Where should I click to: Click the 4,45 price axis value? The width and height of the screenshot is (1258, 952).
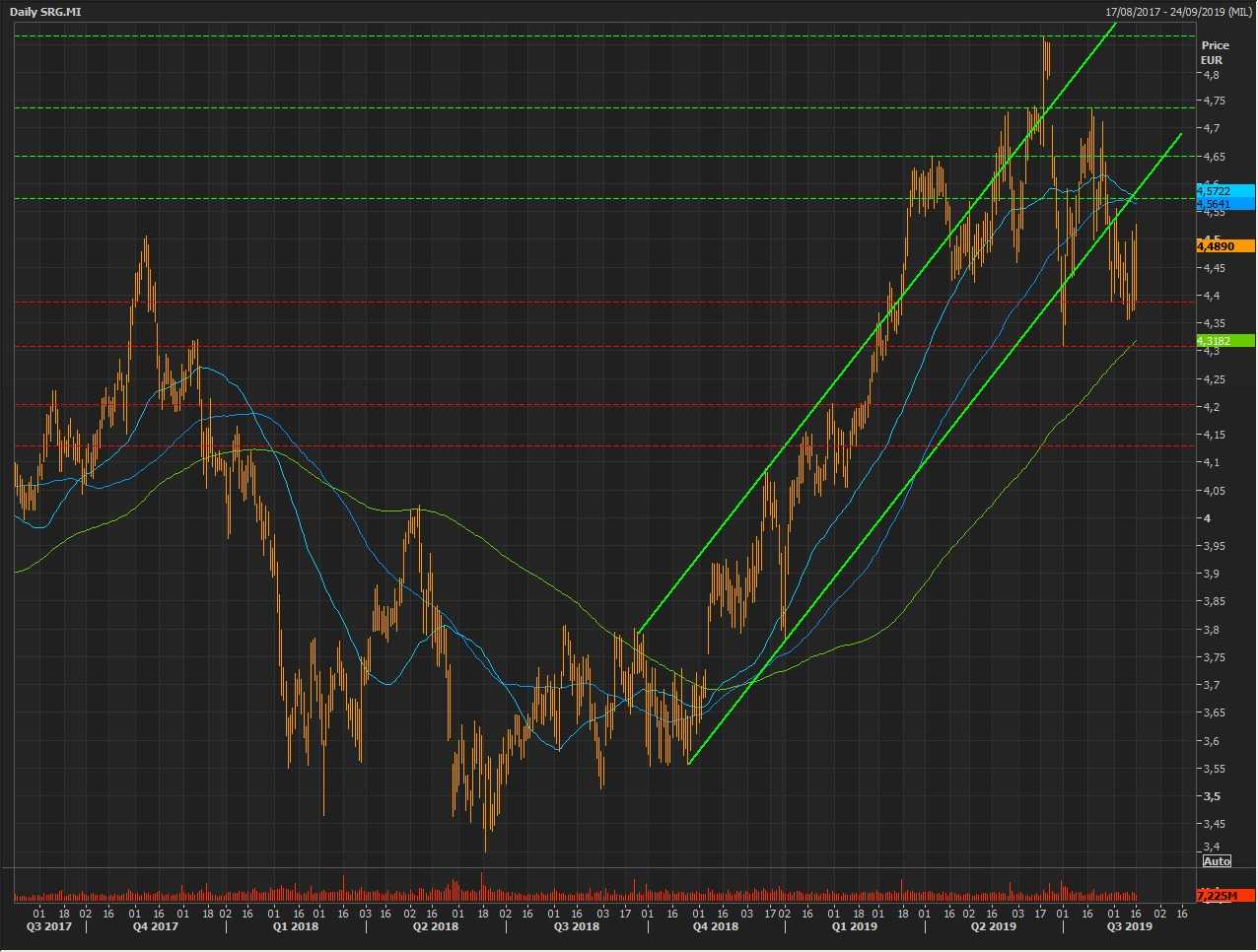click(1214, 268)
